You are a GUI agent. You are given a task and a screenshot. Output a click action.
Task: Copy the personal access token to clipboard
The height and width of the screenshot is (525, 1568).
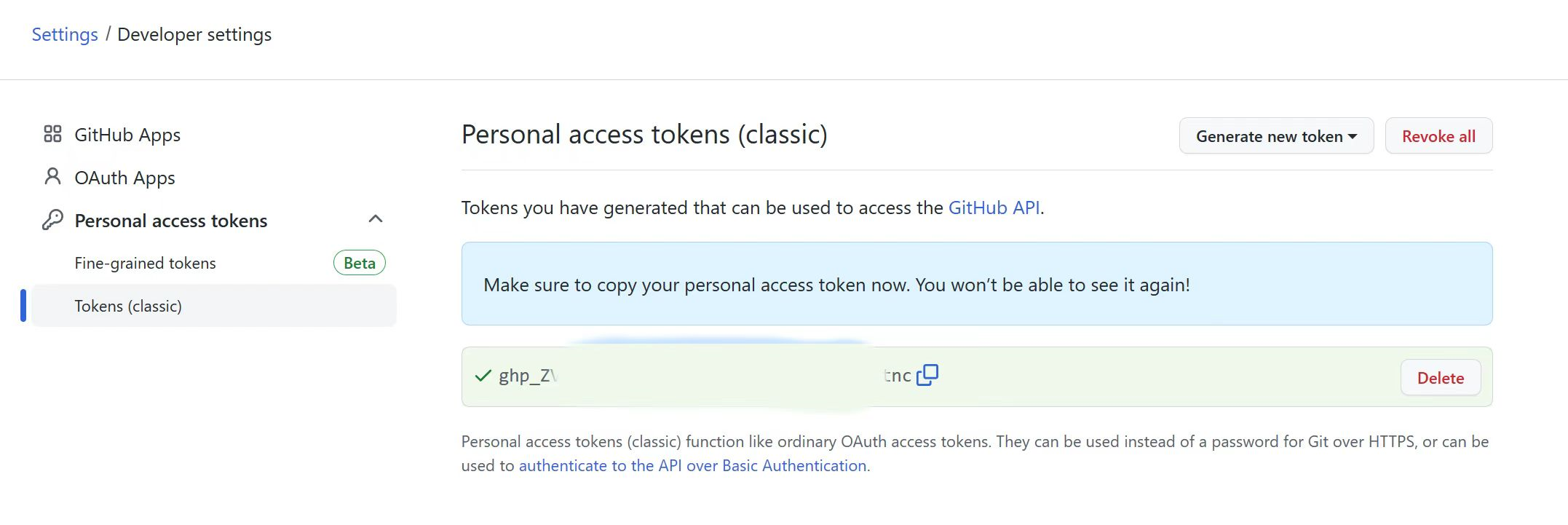(x=927, y=375)
